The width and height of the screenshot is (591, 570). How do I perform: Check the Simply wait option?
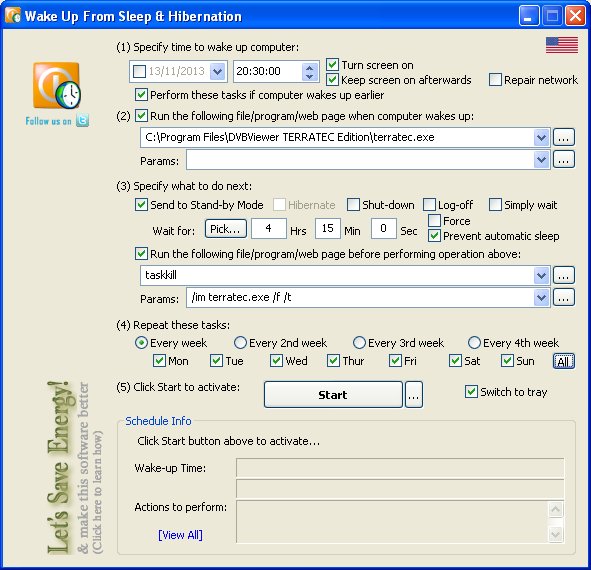point(495,205)
